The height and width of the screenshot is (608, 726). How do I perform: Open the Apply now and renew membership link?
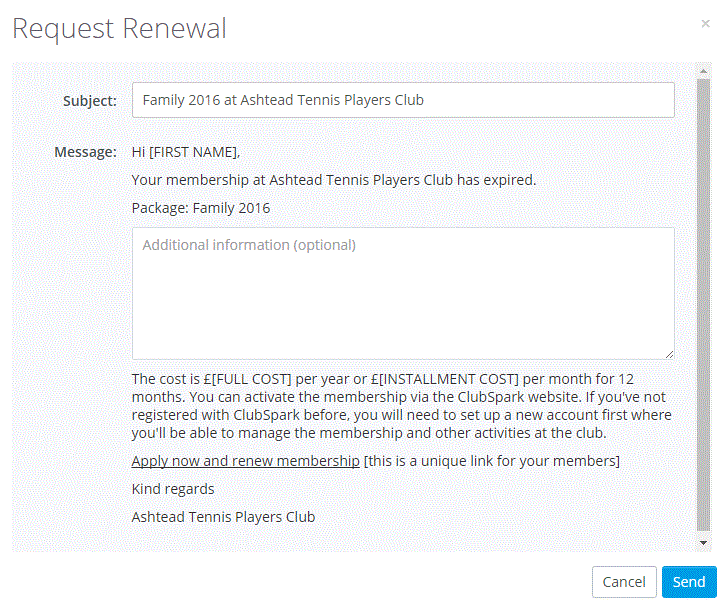pyautogui.click(x=245, y=461)
